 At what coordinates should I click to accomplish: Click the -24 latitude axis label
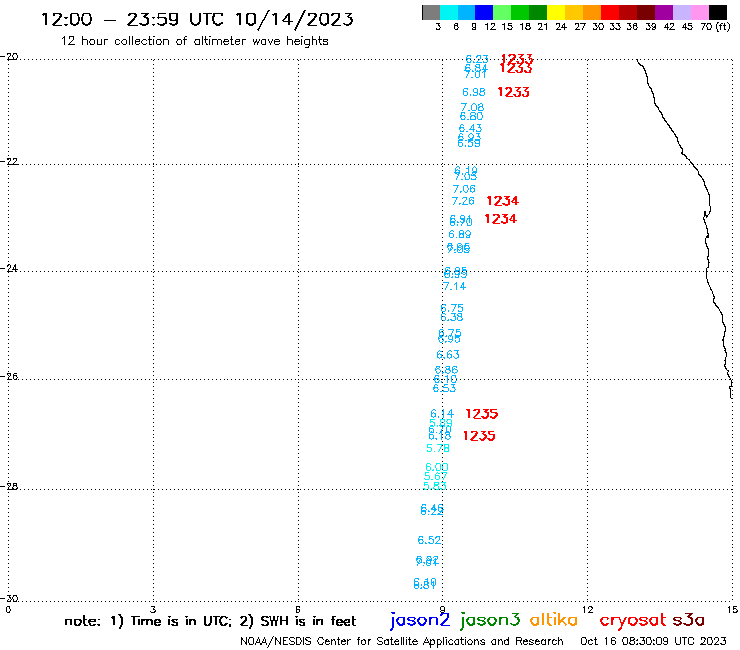(x=9, y=268)
